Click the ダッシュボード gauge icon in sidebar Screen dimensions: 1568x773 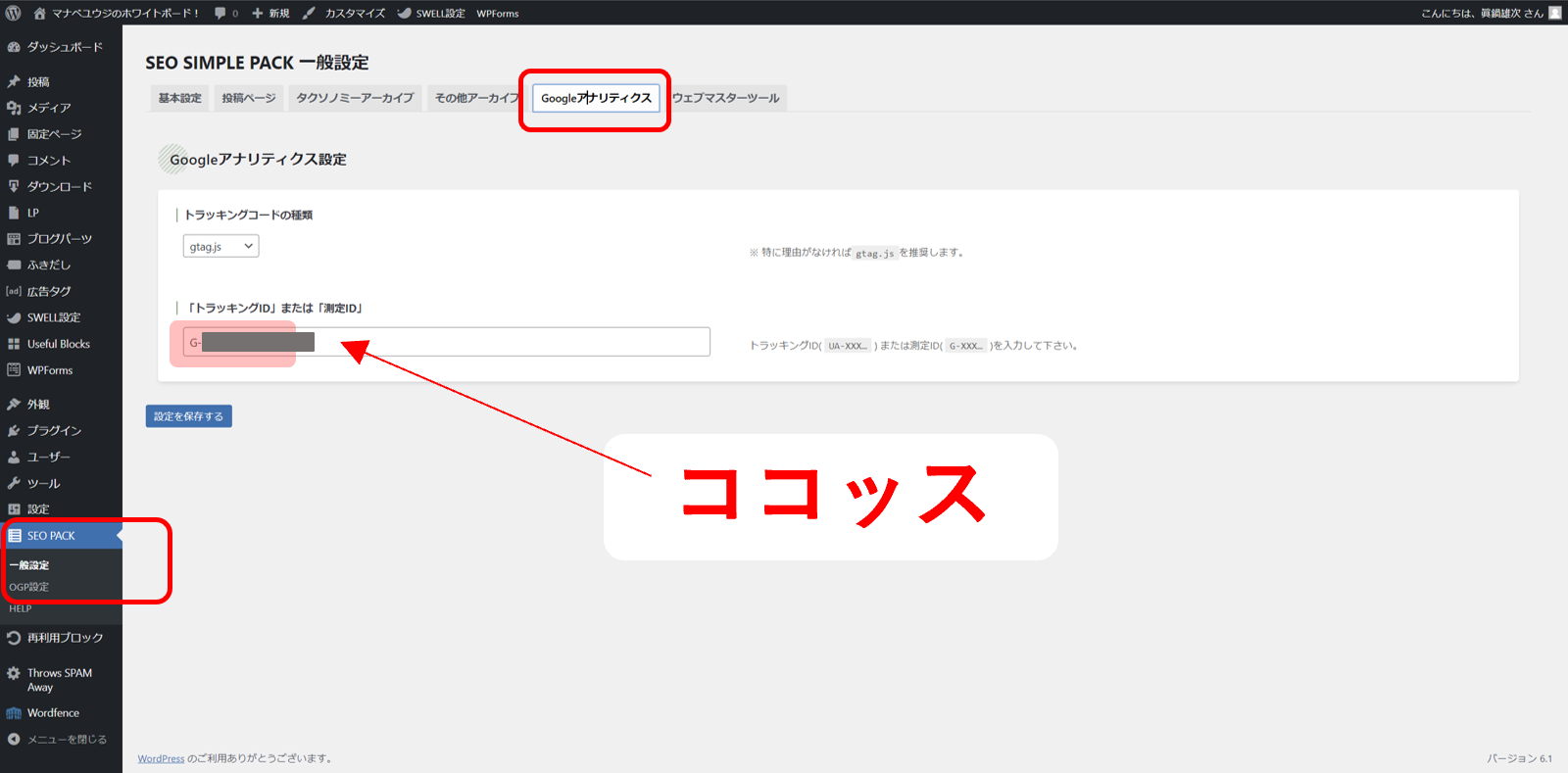pyautogui.click(x=14, y=47)
